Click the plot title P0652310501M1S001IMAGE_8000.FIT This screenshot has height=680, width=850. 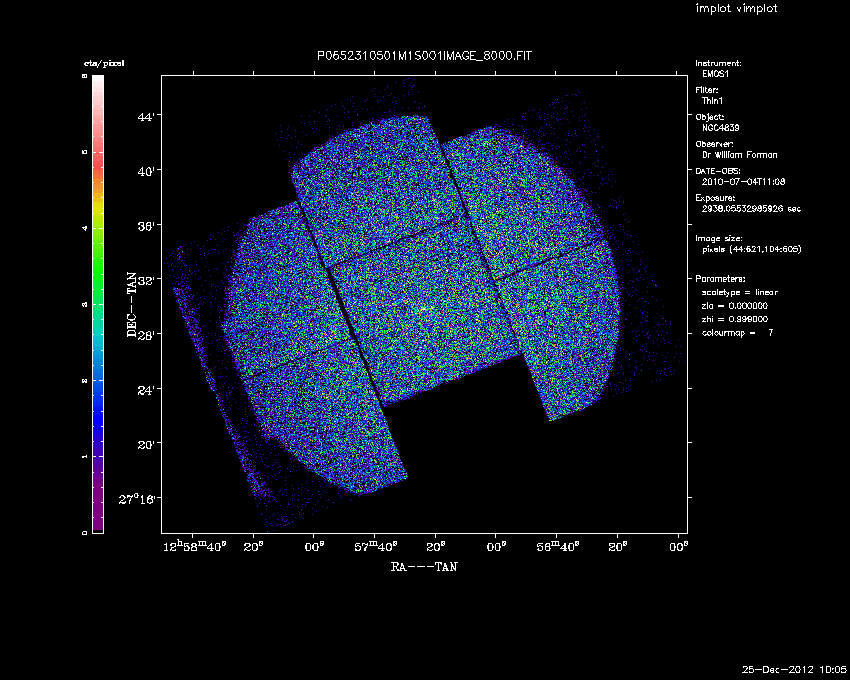424,56
